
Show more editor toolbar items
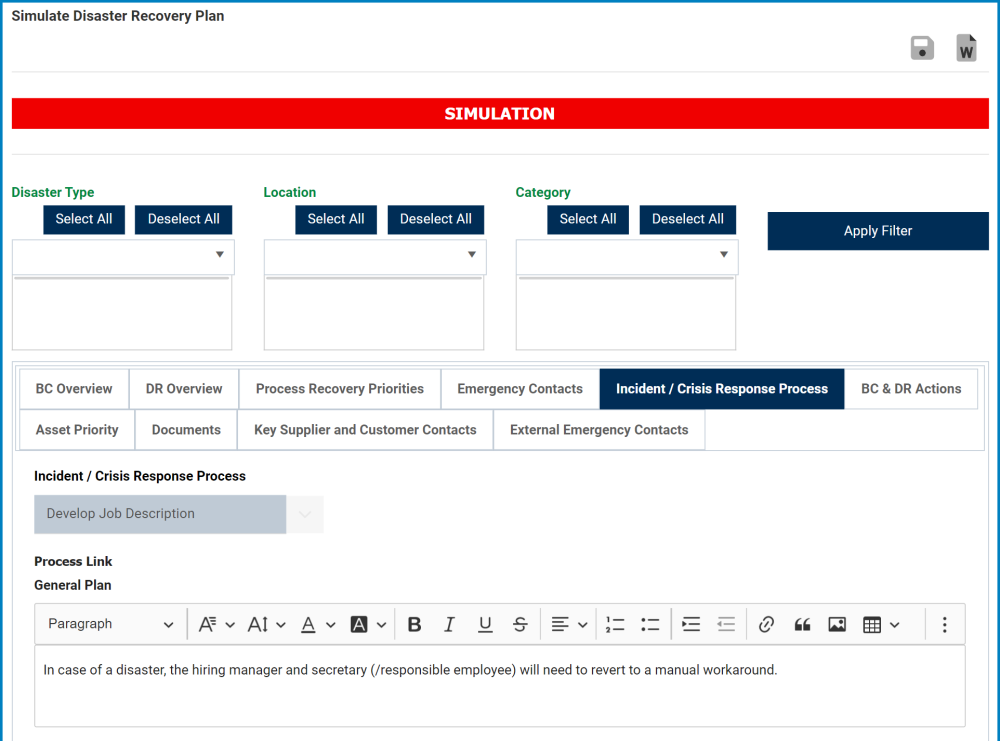pos(945,624)
